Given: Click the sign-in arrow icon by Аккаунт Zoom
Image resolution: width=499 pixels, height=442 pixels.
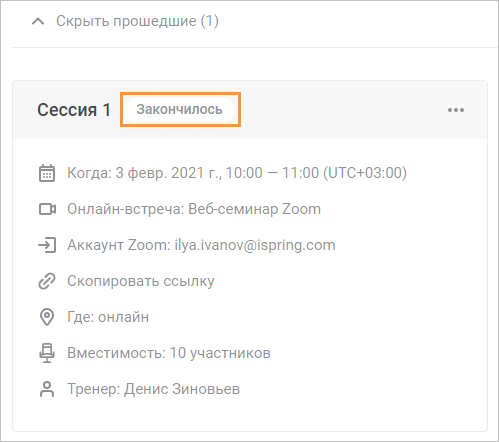Looking at the screenshot, I should pyautogui.click(x=47, y=245).
